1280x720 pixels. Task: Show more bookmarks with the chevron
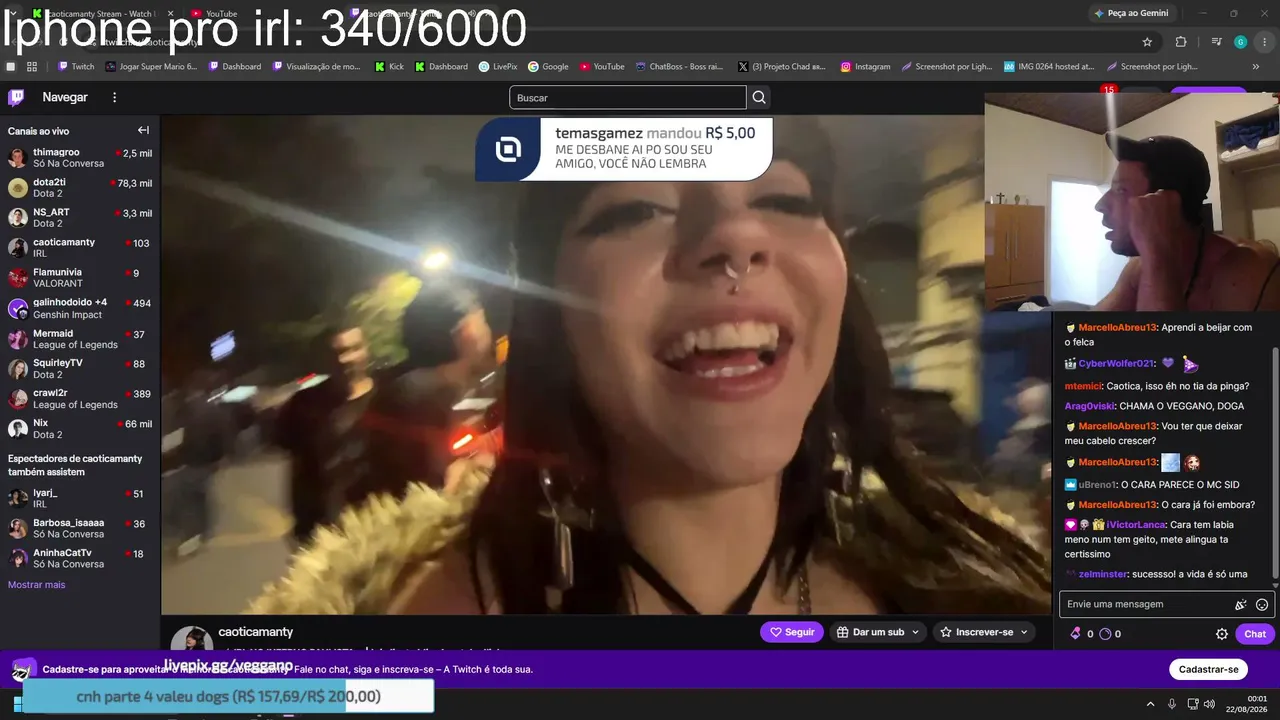(1257, 67)
